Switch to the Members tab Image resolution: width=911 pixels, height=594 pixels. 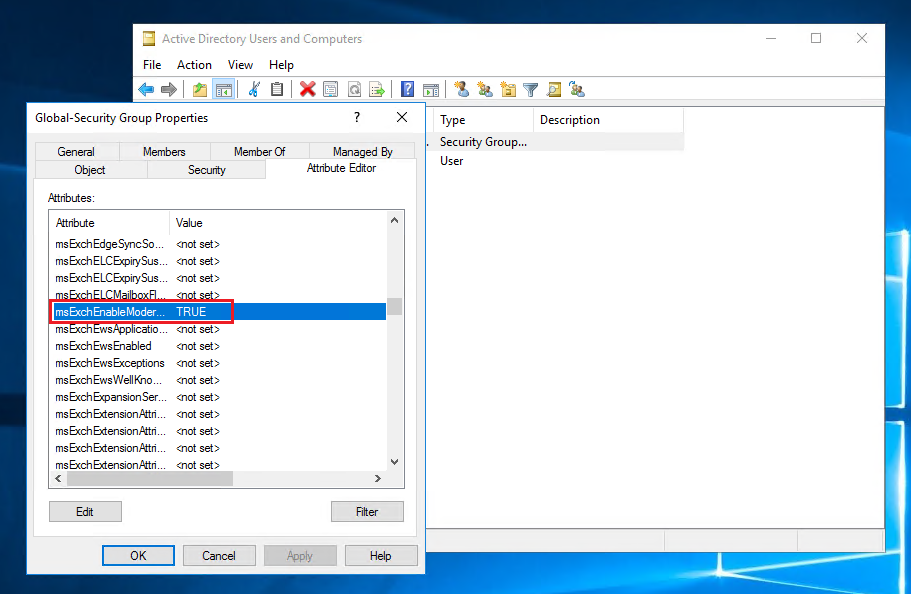[x=164, y=151]
